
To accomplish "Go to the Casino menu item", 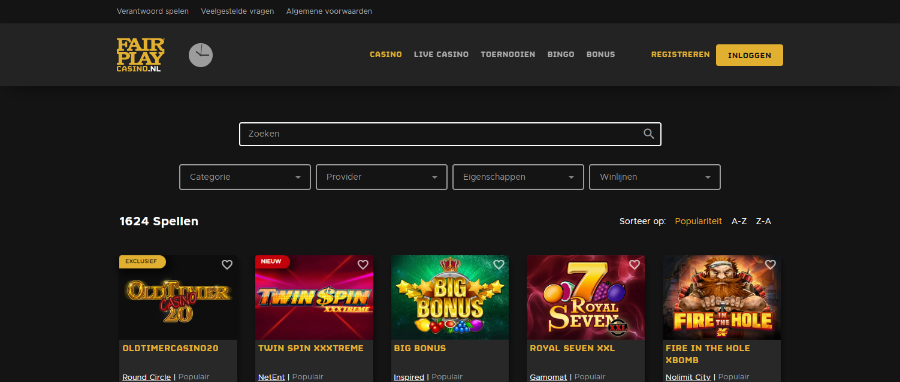I will click(x=386, y=54).
